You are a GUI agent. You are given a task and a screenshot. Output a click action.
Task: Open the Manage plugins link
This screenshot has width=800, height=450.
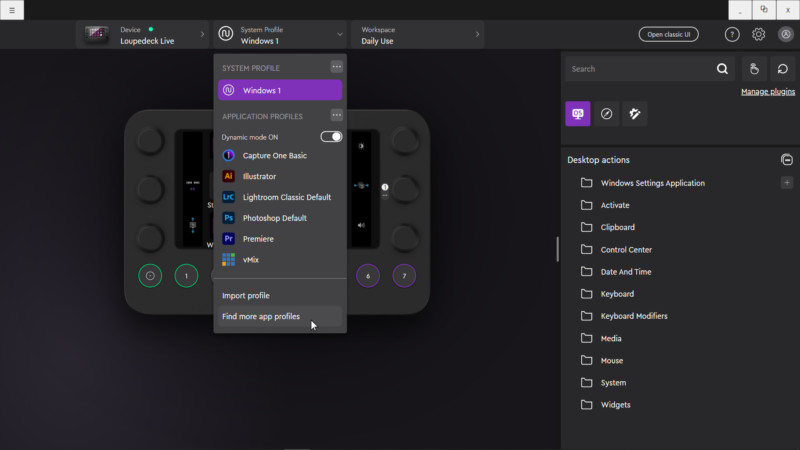[768, 92]
